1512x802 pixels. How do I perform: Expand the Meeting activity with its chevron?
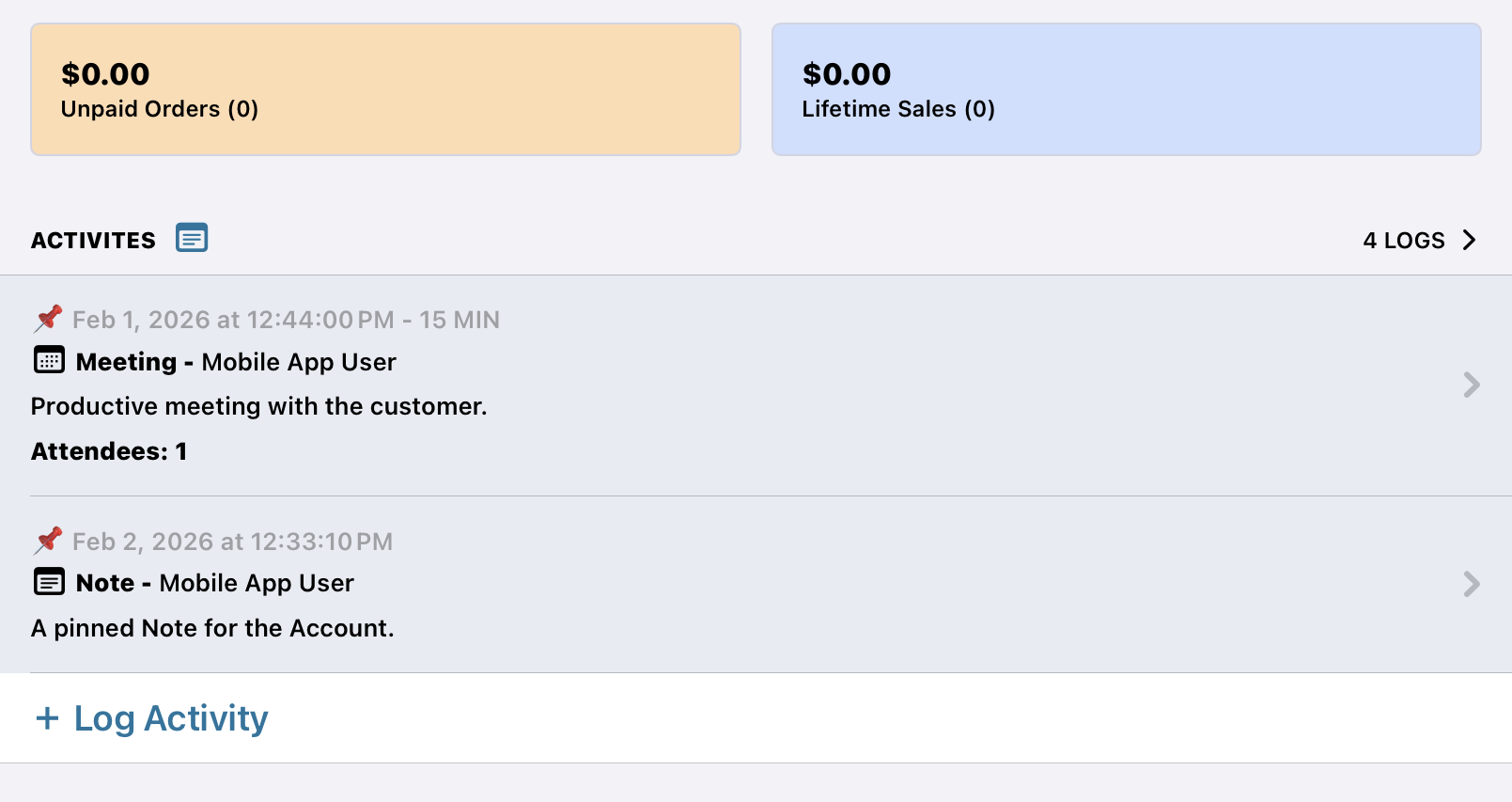[1471, 385]
